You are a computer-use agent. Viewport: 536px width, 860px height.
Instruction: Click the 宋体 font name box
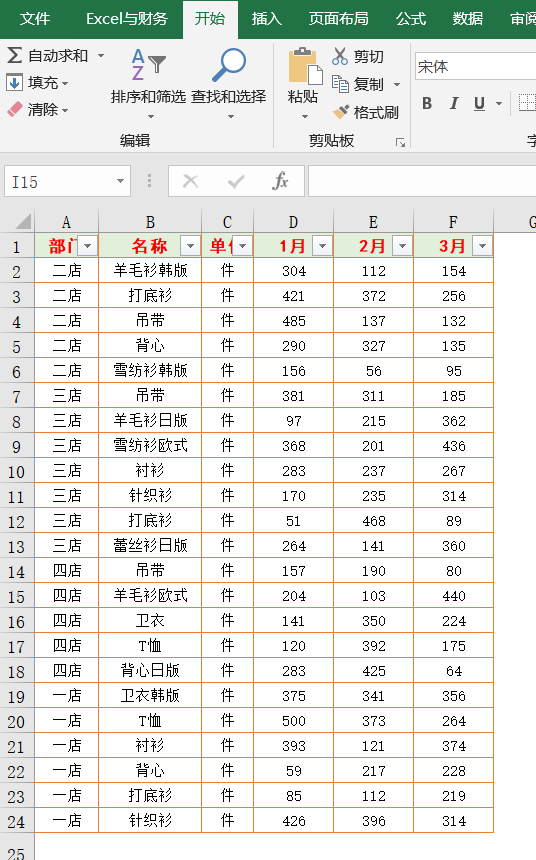pyautogui.click(x=475, y=67)
